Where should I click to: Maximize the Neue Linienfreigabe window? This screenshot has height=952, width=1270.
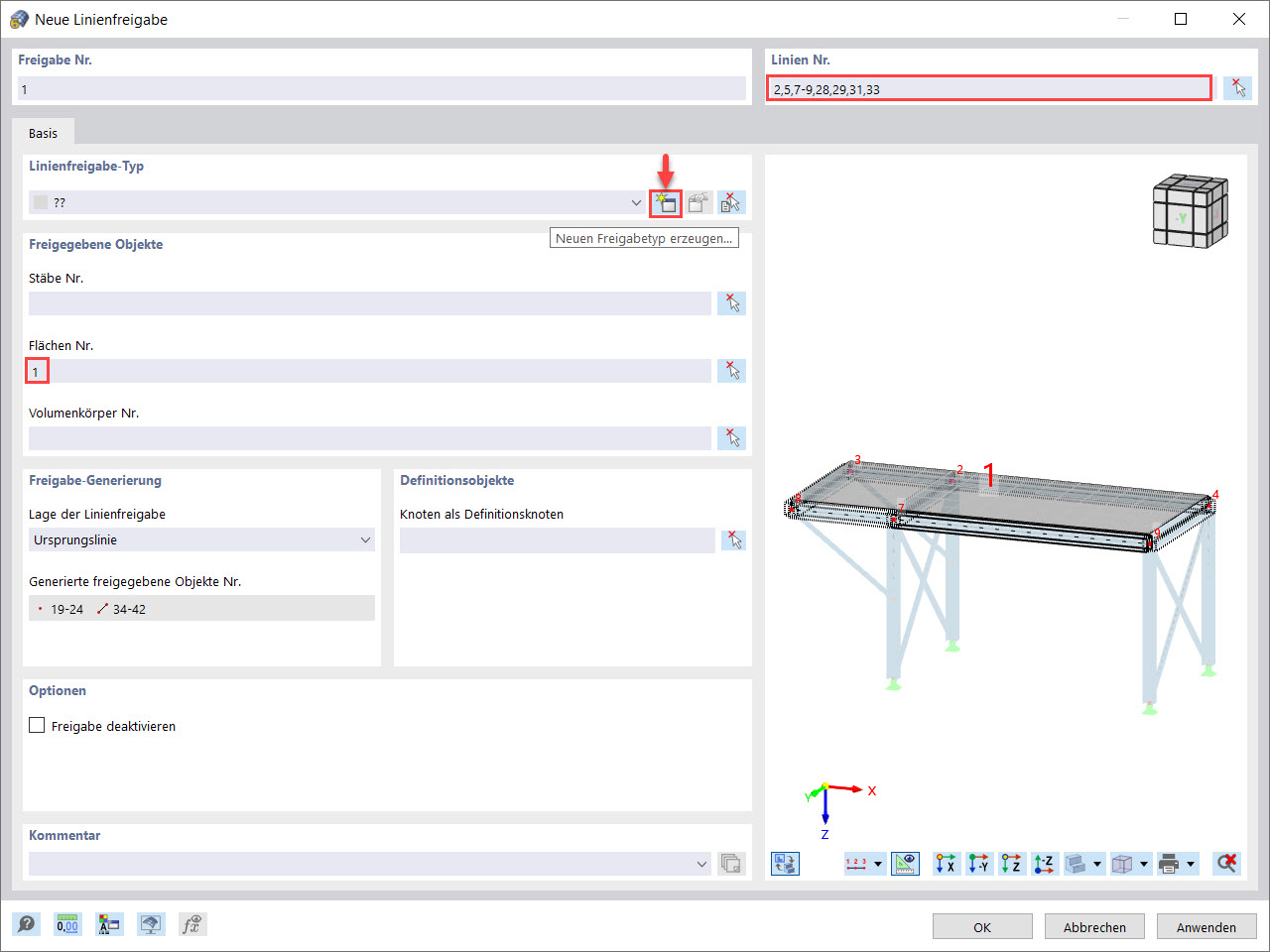tap(1181, 19)
